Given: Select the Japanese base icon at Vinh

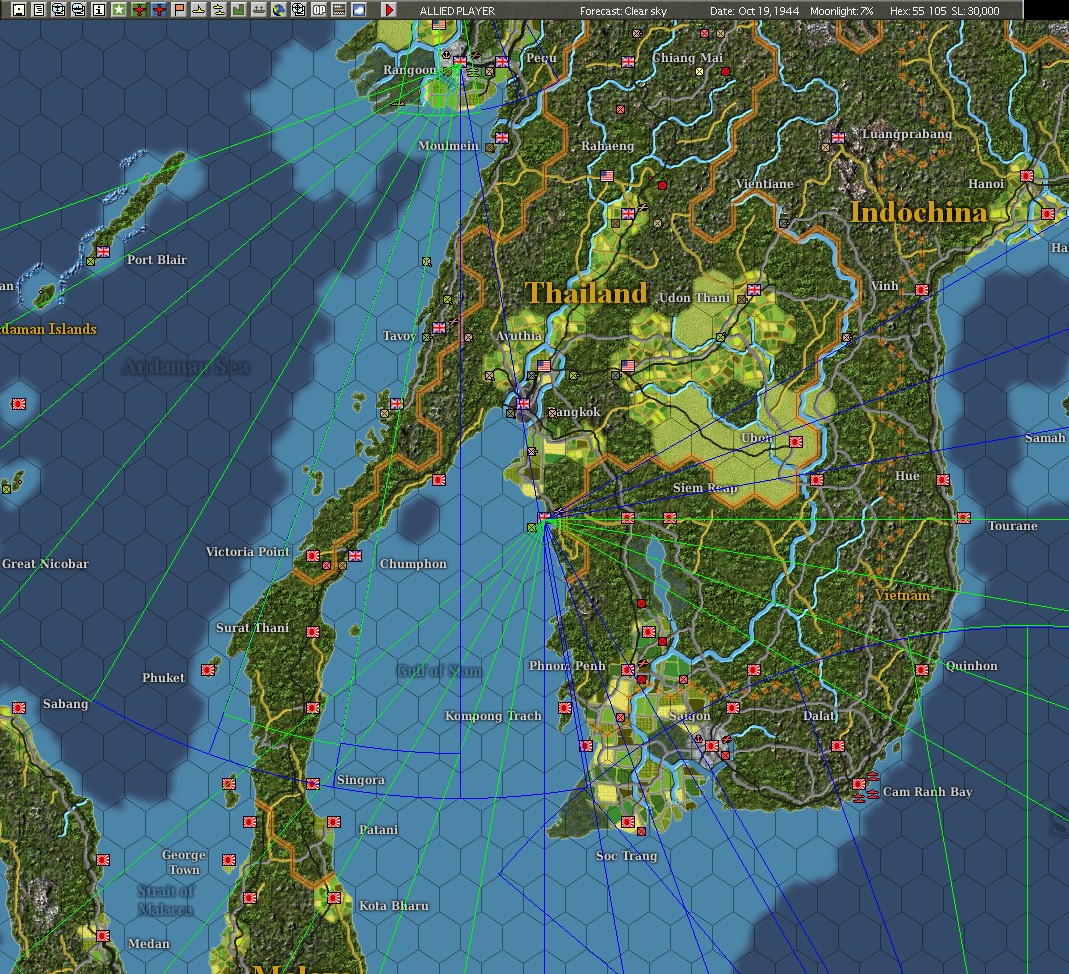Looking at the screenshot, I should point(922,290).
